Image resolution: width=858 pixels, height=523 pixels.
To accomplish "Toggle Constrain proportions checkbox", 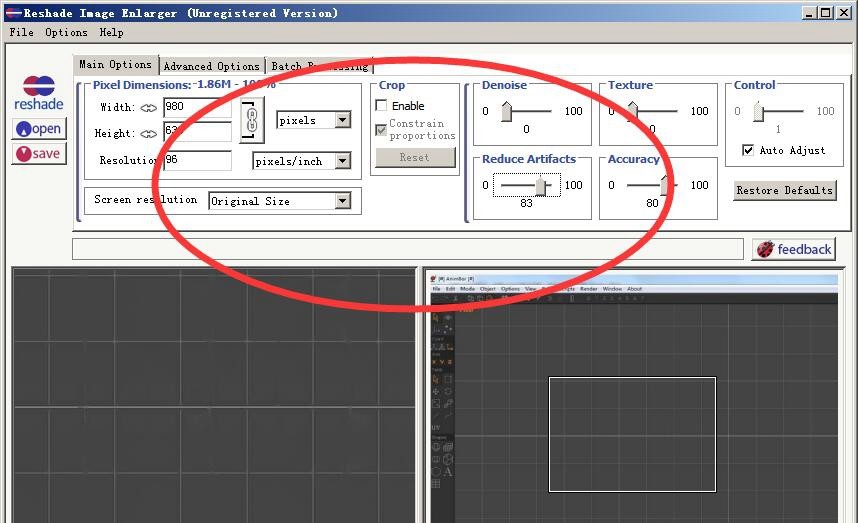I will click(381, 130).
